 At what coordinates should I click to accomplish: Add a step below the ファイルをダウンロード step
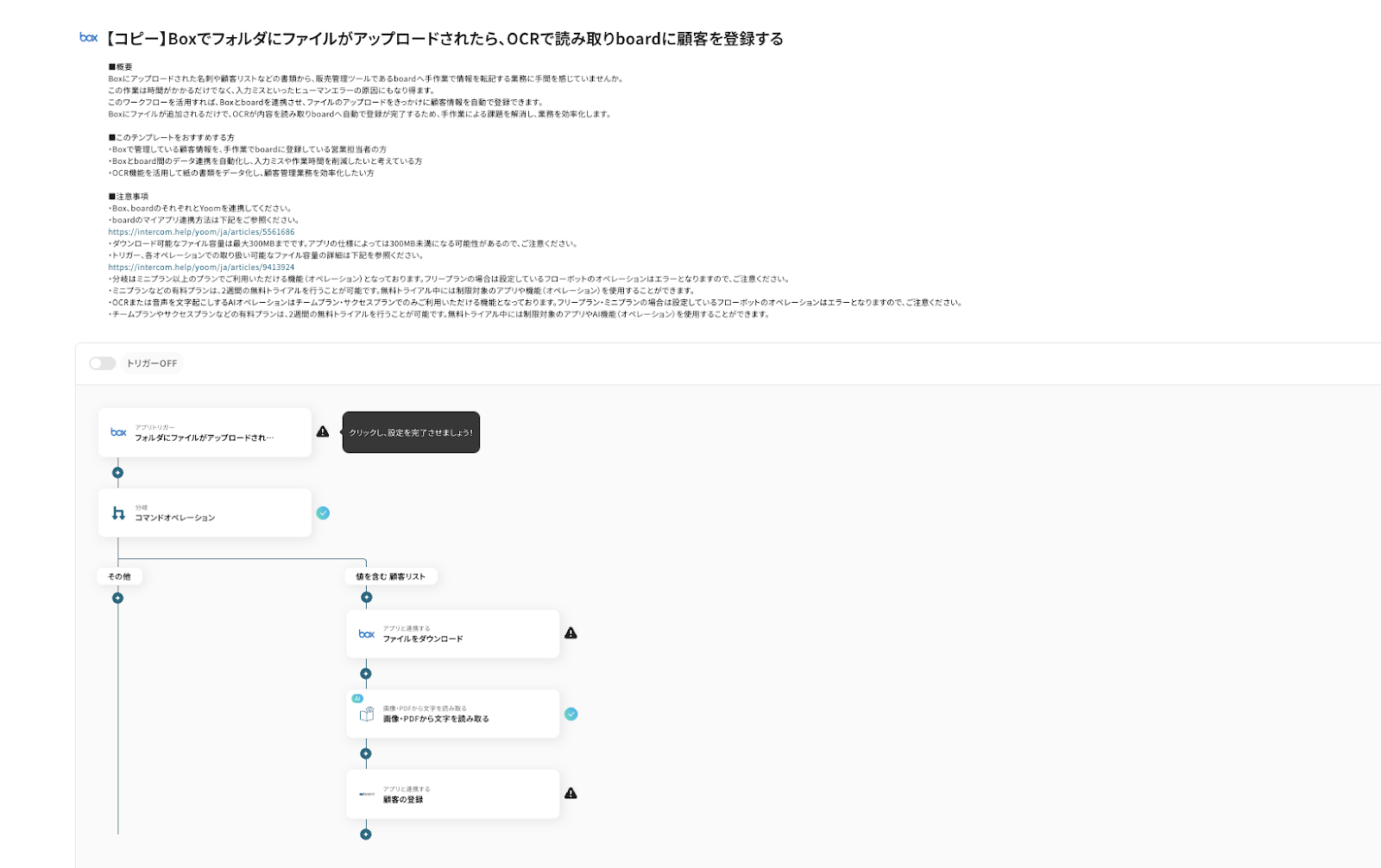[x=366, y=674]
